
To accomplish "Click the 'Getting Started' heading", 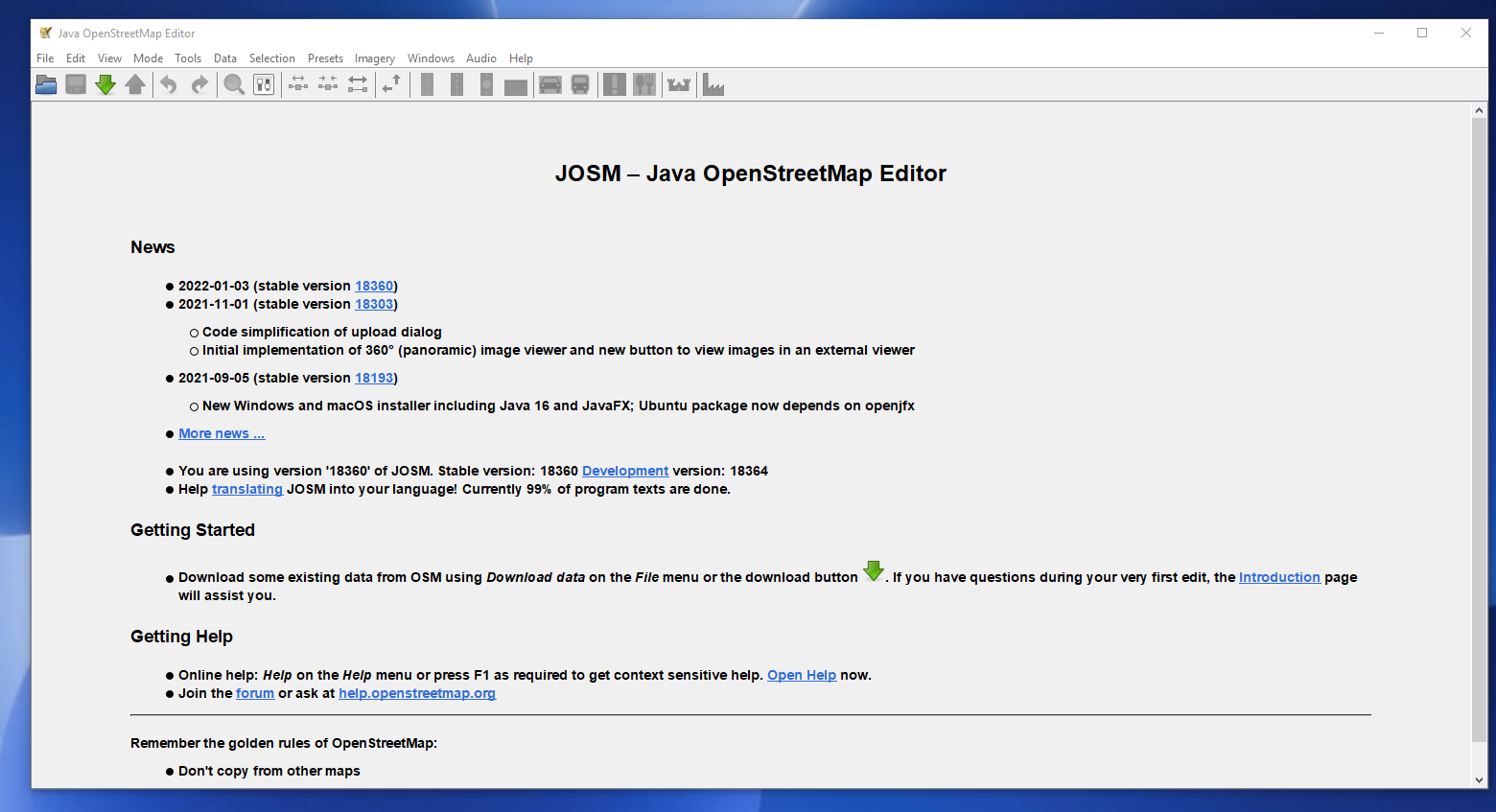I will pyautogui.click(x=193, y=530).
